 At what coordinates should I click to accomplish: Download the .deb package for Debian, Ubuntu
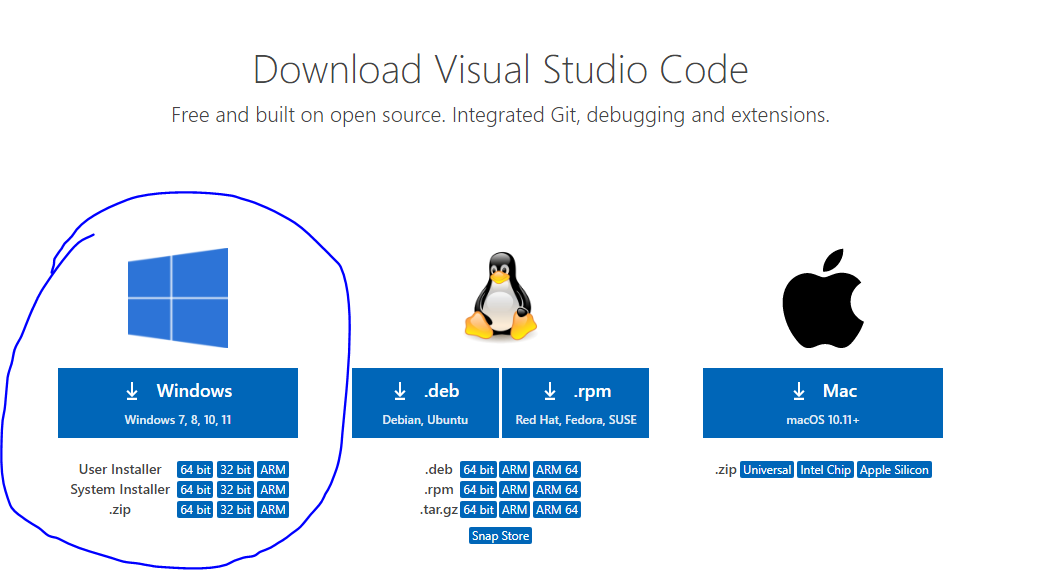coord(425,402)
